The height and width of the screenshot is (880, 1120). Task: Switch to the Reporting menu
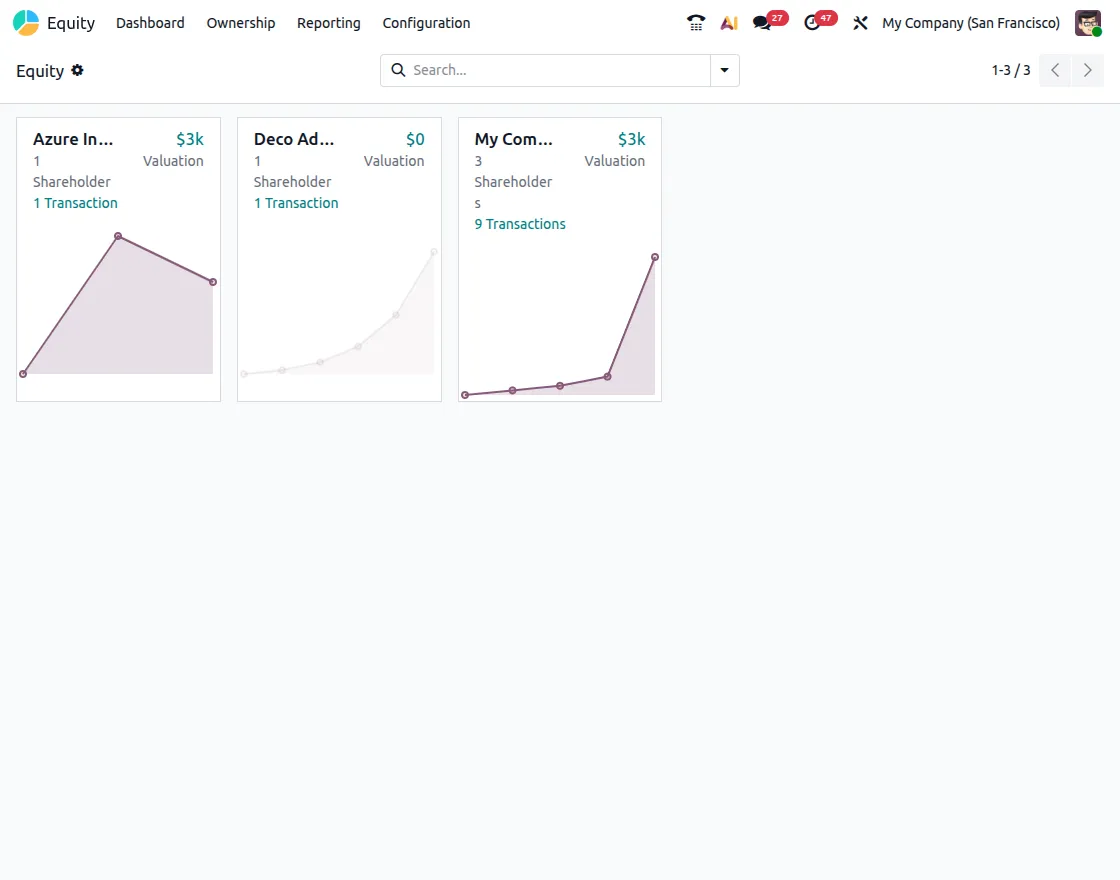[328, 22]
